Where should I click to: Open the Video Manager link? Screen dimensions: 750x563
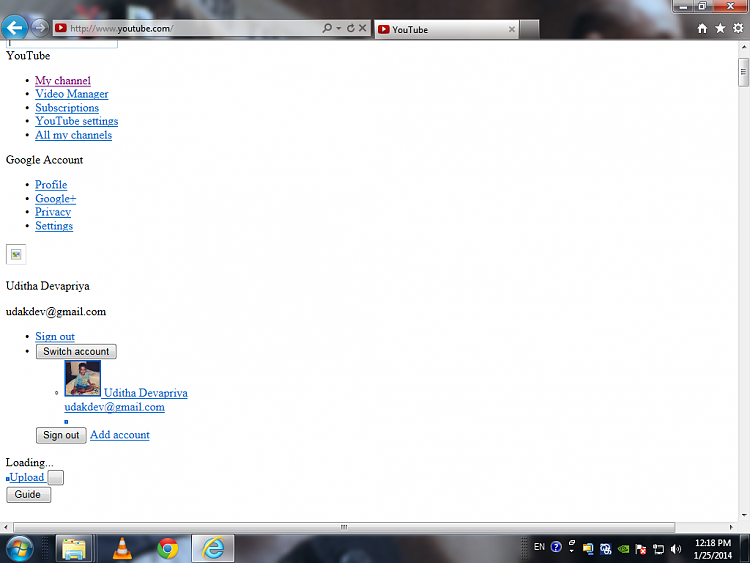coord(72,94)
